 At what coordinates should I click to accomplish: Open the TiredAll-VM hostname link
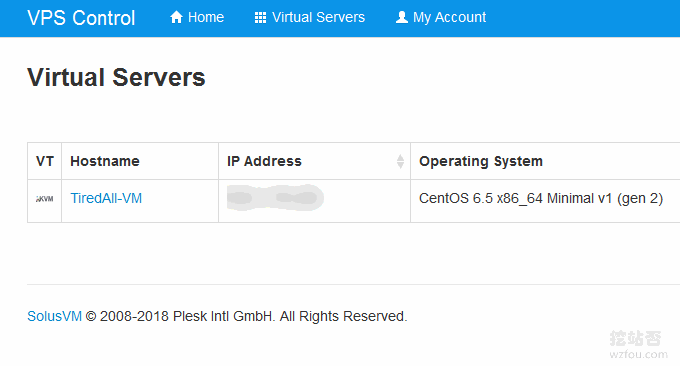106,198
